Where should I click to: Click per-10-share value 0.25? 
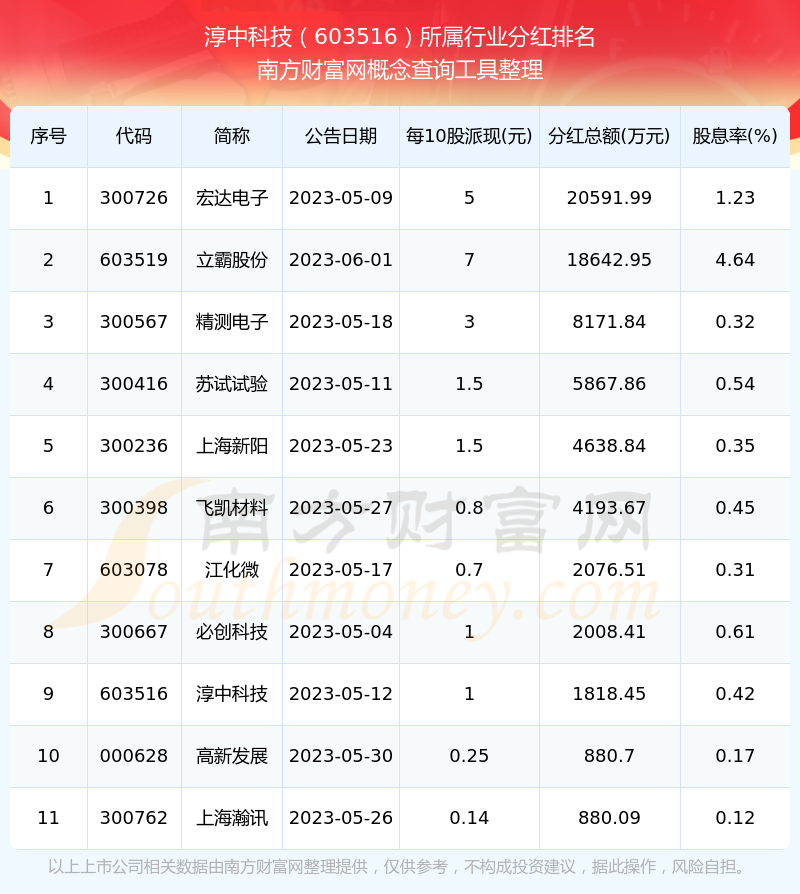coord(469,756)
